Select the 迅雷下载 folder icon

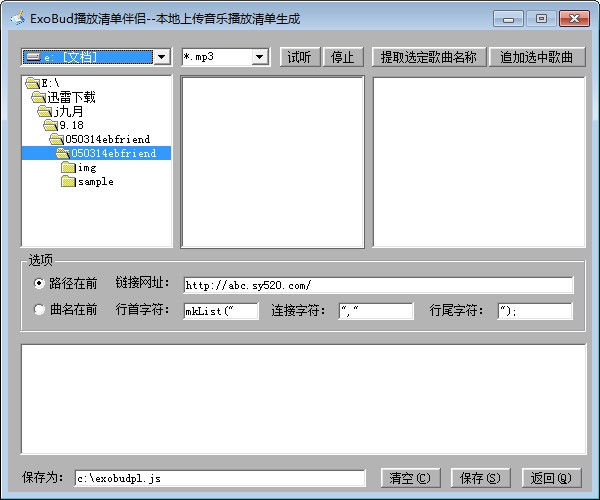[x=39, y=97]
